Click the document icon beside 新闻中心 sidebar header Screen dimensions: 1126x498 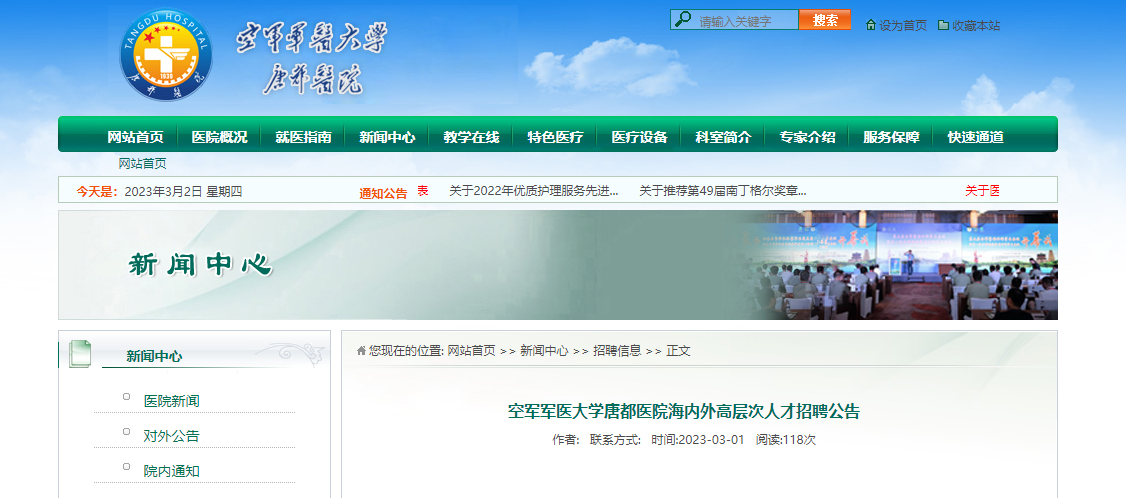click(80, 354)
